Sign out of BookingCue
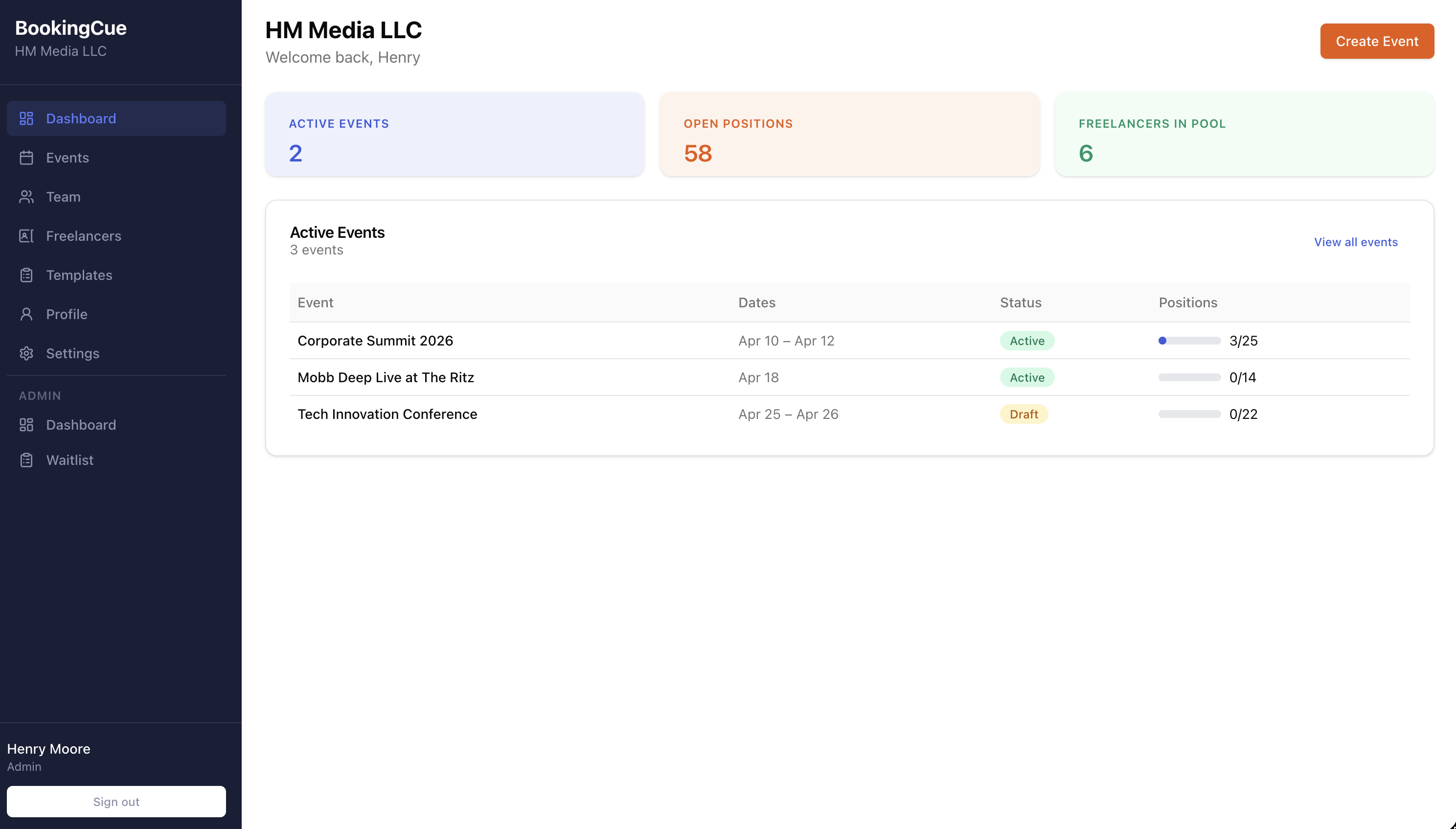 point(116,801)
